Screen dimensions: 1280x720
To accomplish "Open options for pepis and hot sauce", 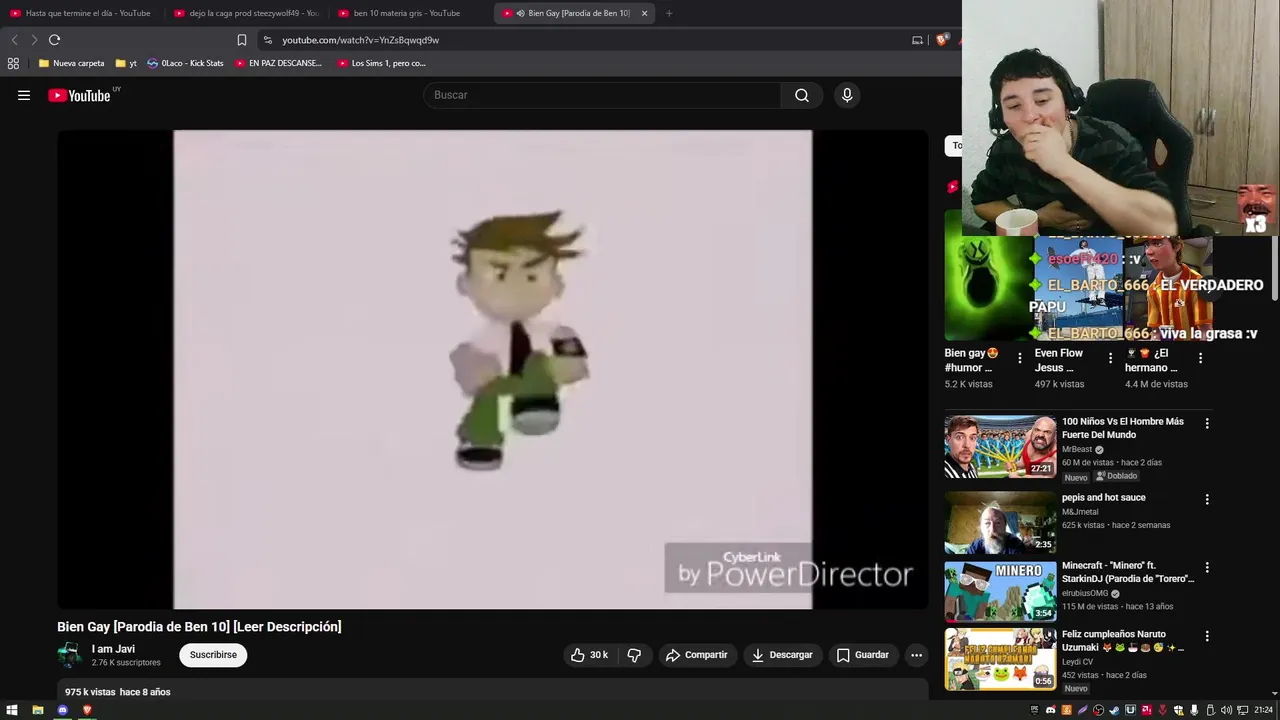I will pyautogui.click(x=1207, y=499).
